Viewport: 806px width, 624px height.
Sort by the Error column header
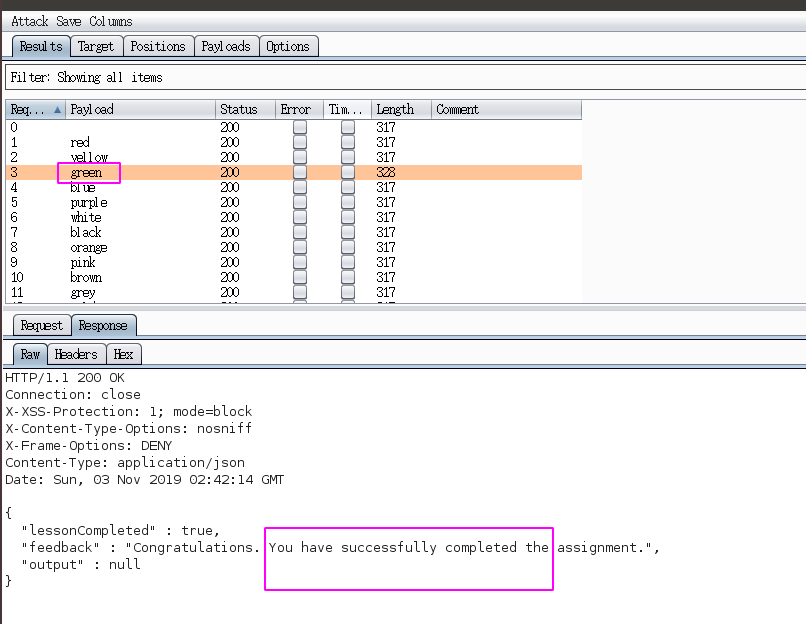tap(299, 109)
